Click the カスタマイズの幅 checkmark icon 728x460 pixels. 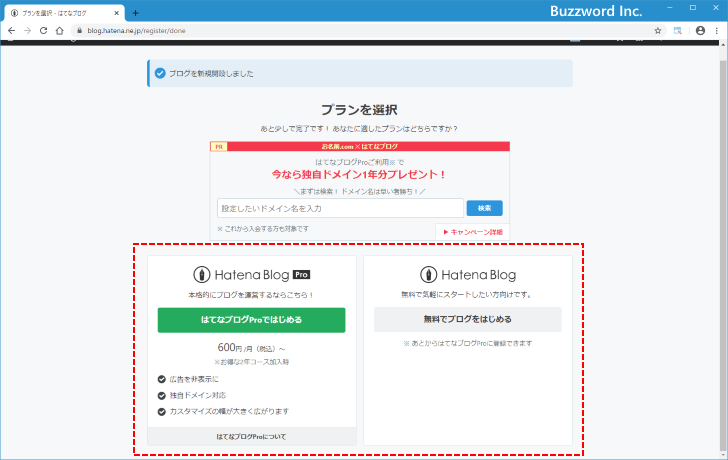(x=162, y=412)
